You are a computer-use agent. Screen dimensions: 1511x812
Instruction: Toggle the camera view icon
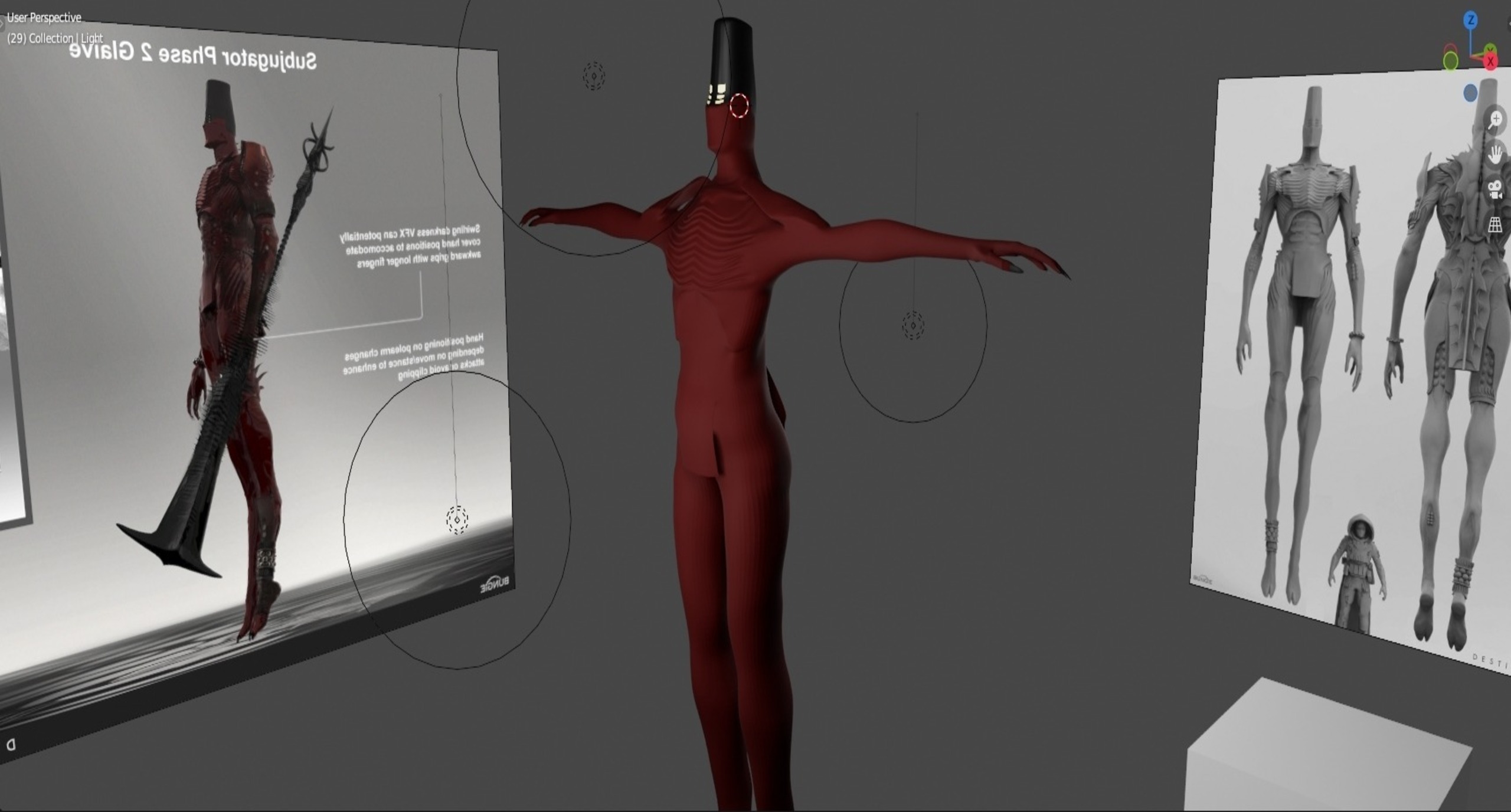coord(1495,189)
